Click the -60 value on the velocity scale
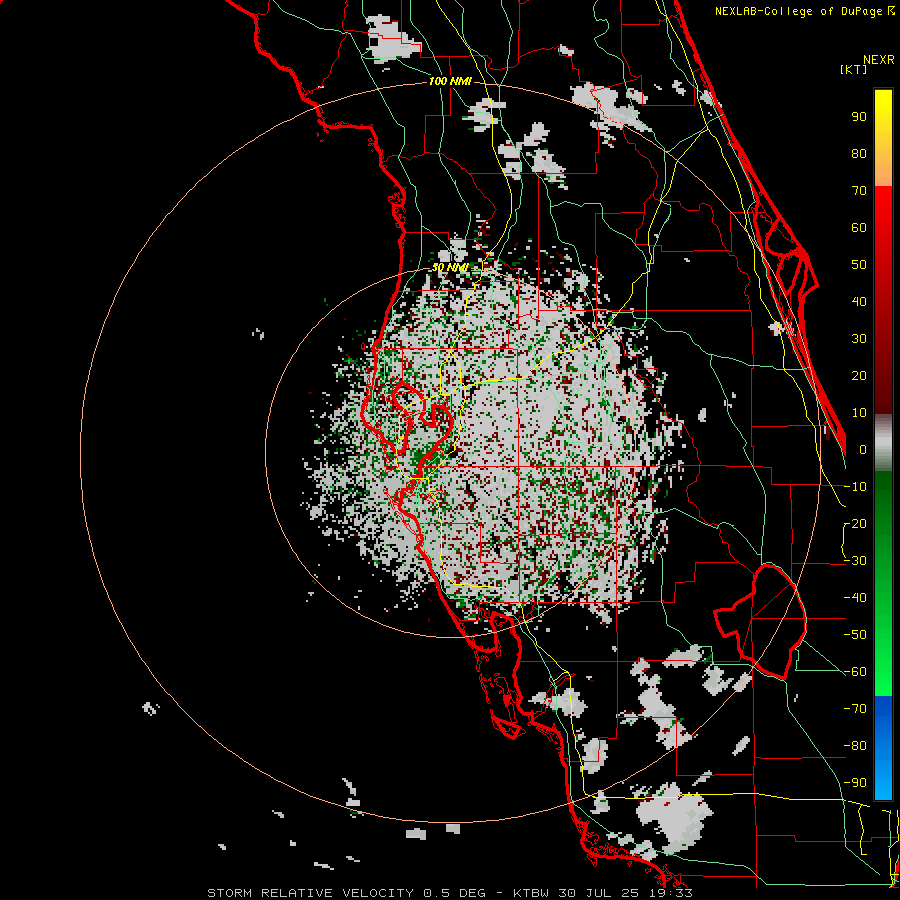This screenshot has width=900, height=900. pos(855,672)
